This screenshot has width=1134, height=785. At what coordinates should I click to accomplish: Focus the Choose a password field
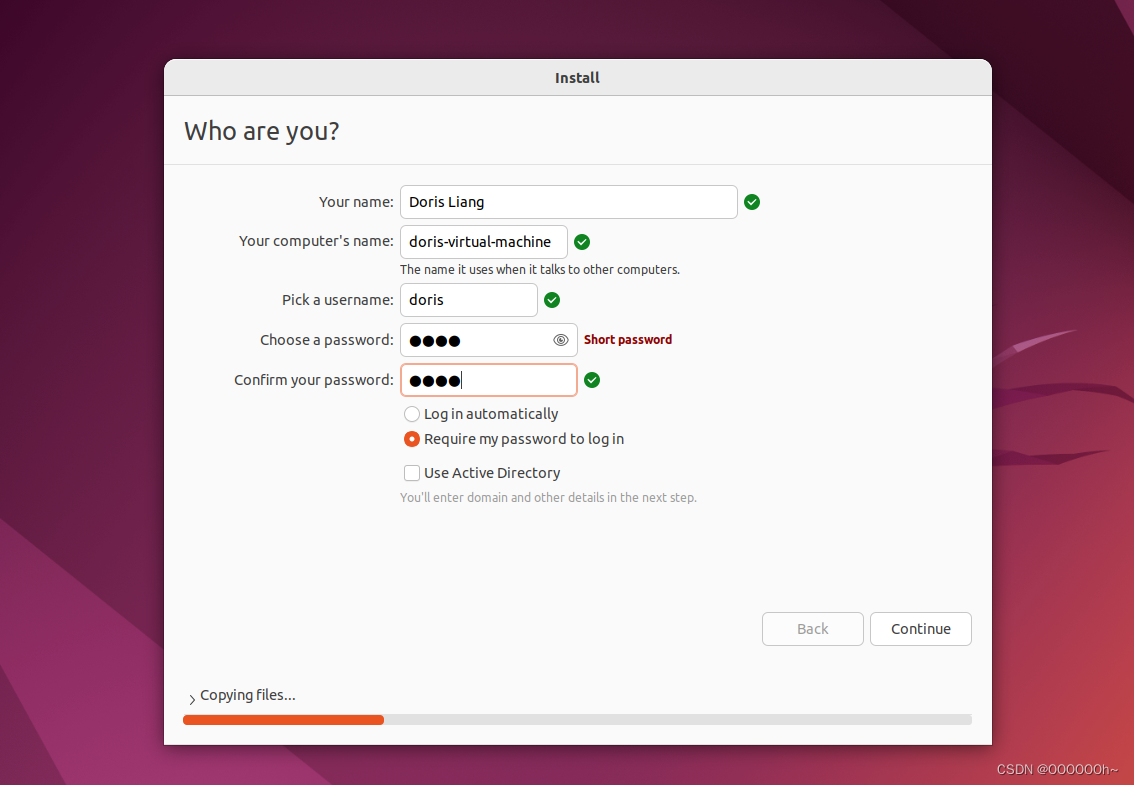coord(489,340)
